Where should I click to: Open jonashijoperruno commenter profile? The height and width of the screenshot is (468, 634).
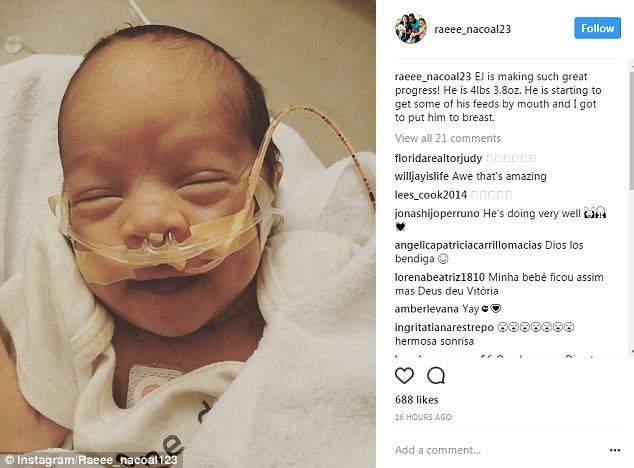437,213
